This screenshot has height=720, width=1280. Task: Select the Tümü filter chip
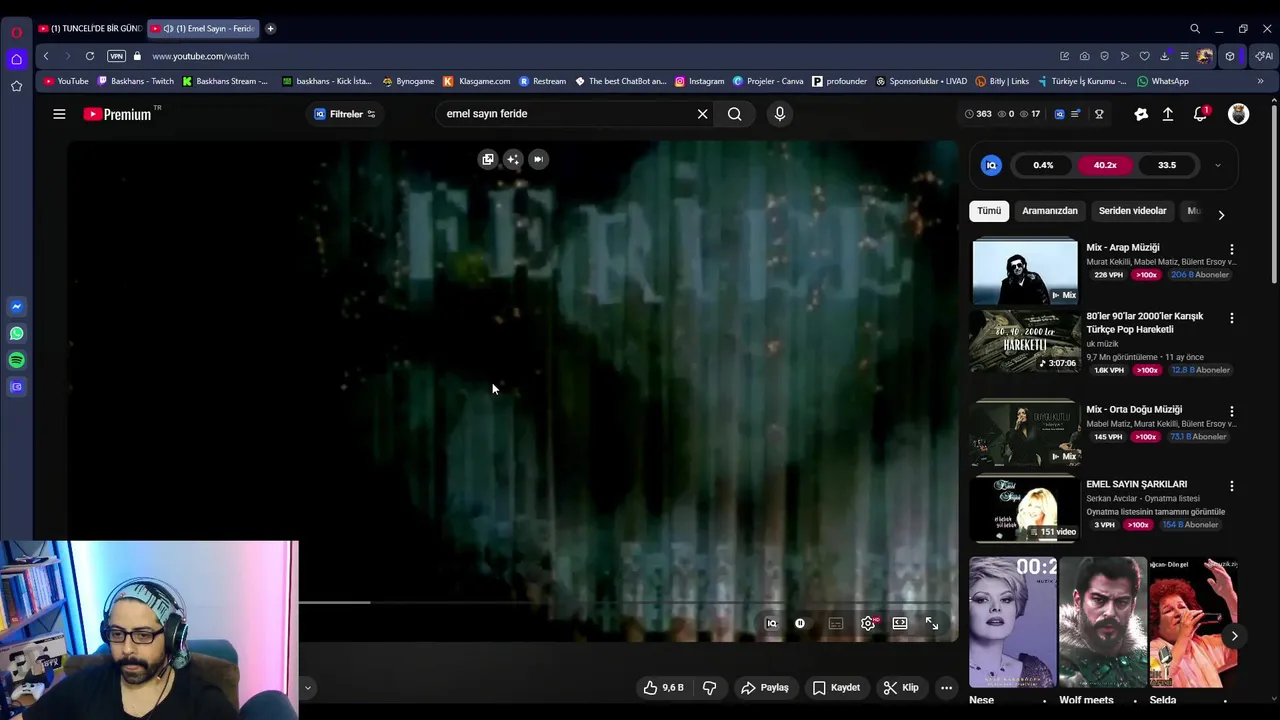(989, 211)
